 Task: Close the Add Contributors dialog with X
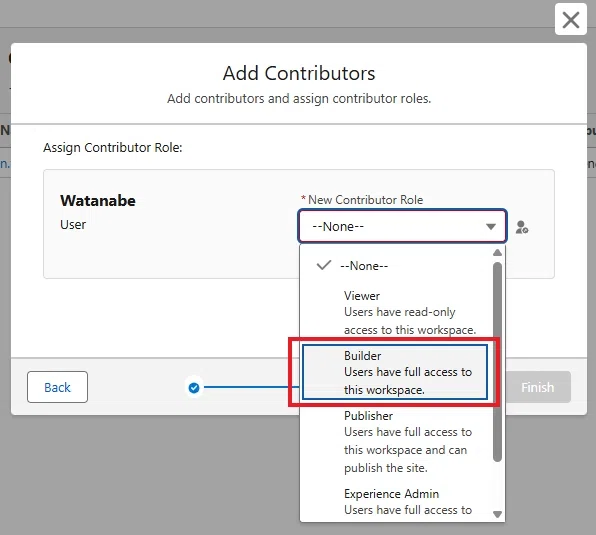point(571,19)
